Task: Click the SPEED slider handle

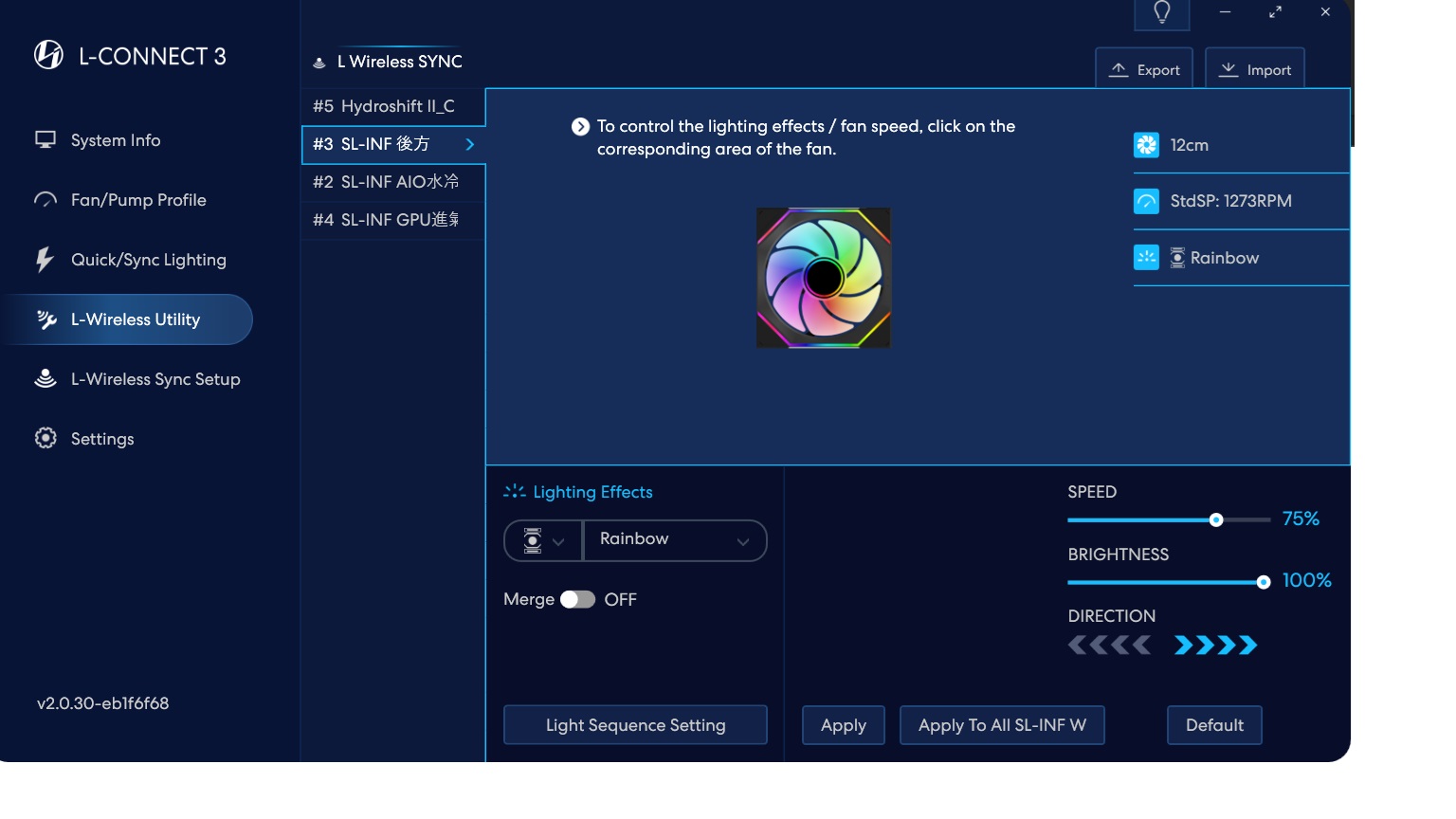Action: pyautogui.click(x=1216, y=519)
